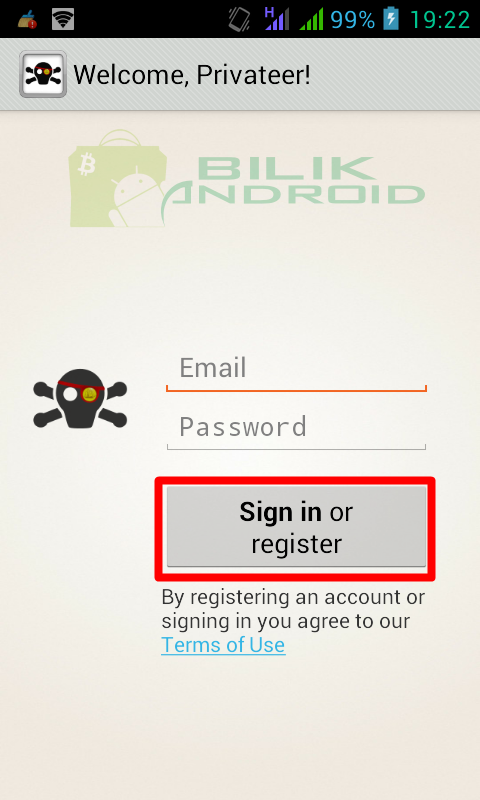Tap the Welcome, Privateer! title

pyautogui.click(x=192, y=75)
